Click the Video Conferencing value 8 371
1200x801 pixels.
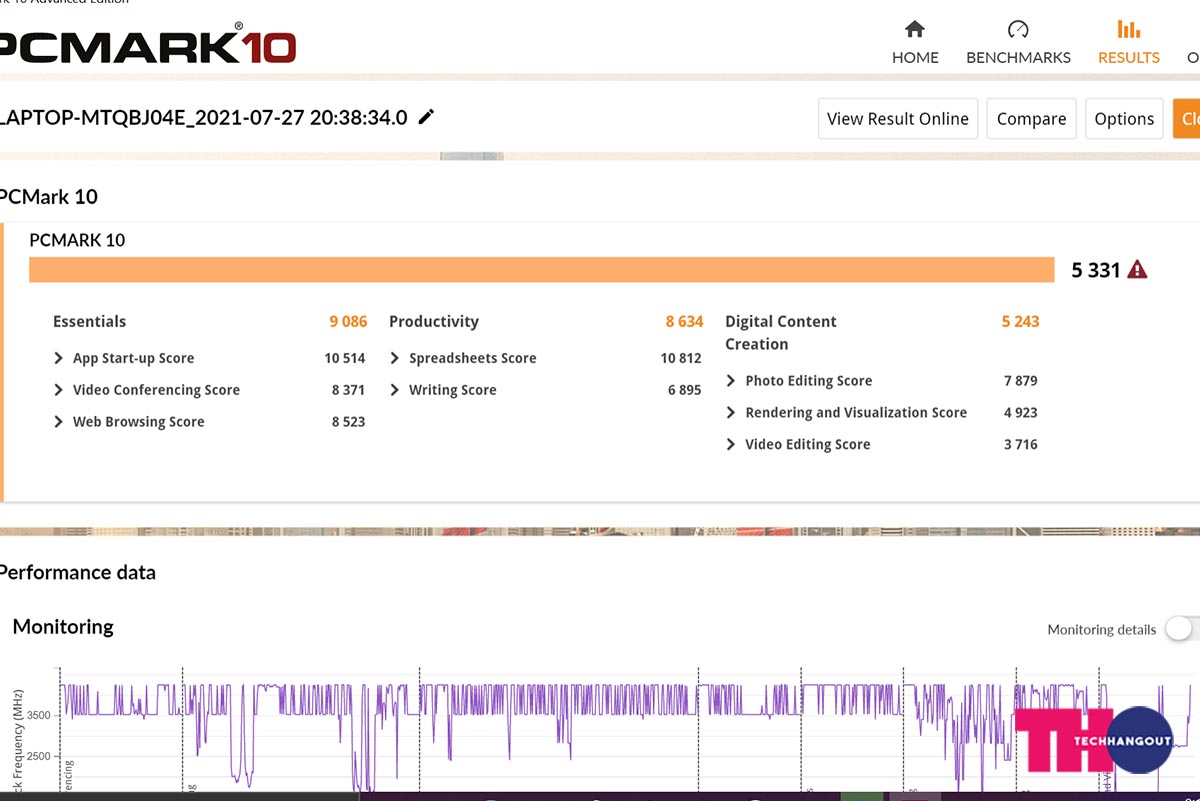348,390
